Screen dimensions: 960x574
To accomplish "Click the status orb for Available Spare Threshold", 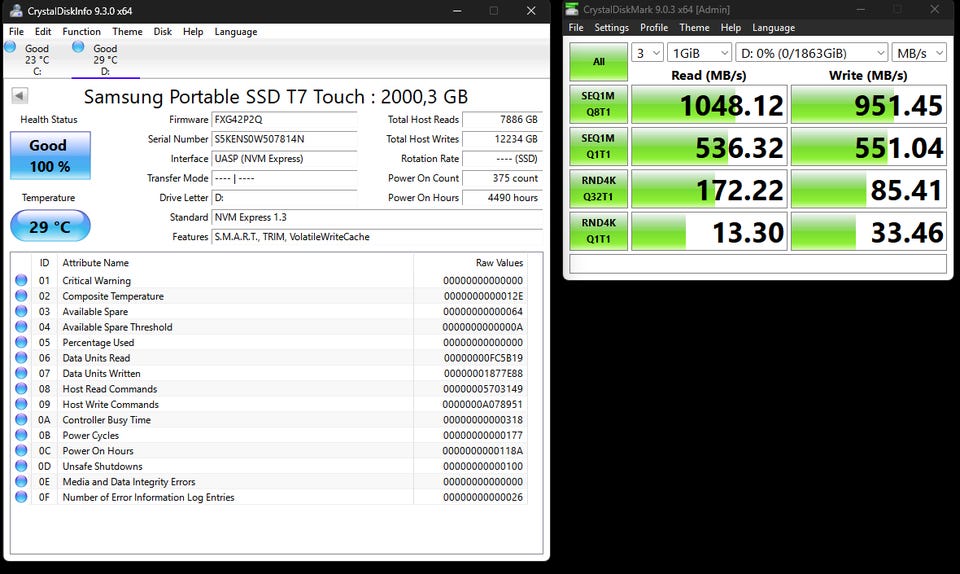I will click(21, 327).
